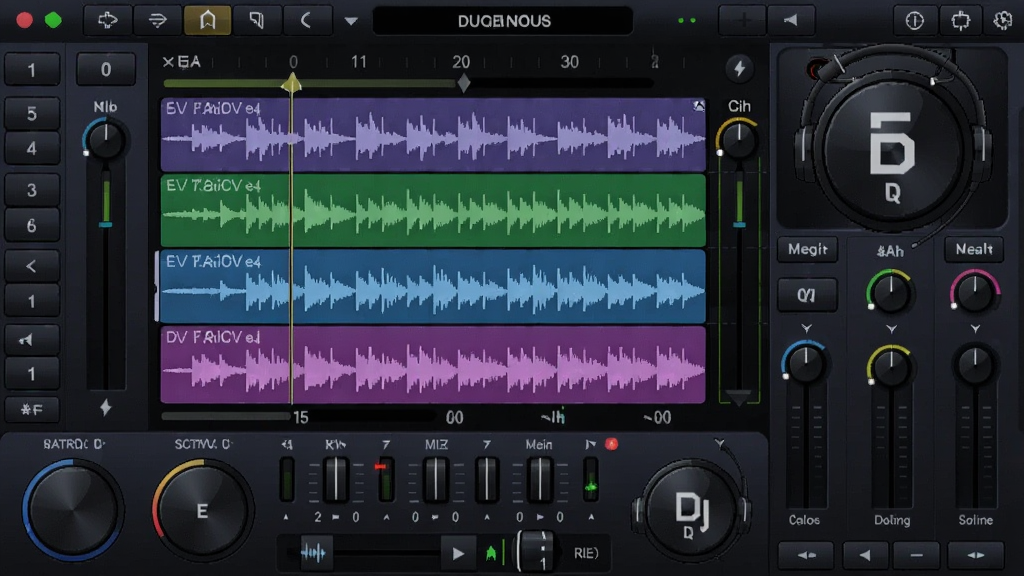Click the info circle icon in top bar
Viewport: 1024px width, 576px height.
click(x=914, y=21)
